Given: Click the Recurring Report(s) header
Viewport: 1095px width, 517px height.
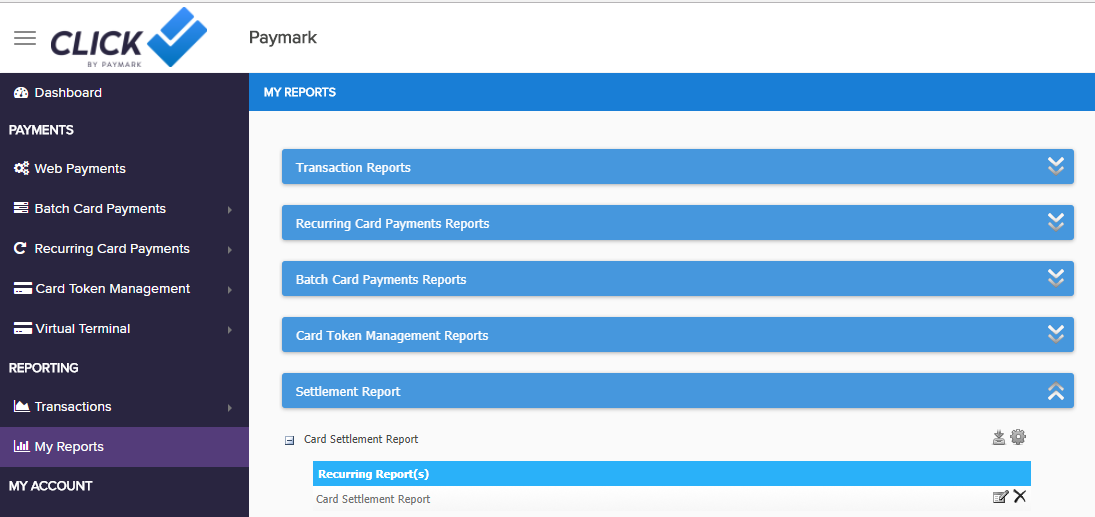Looking at the screenshot, I should (672, 474).
